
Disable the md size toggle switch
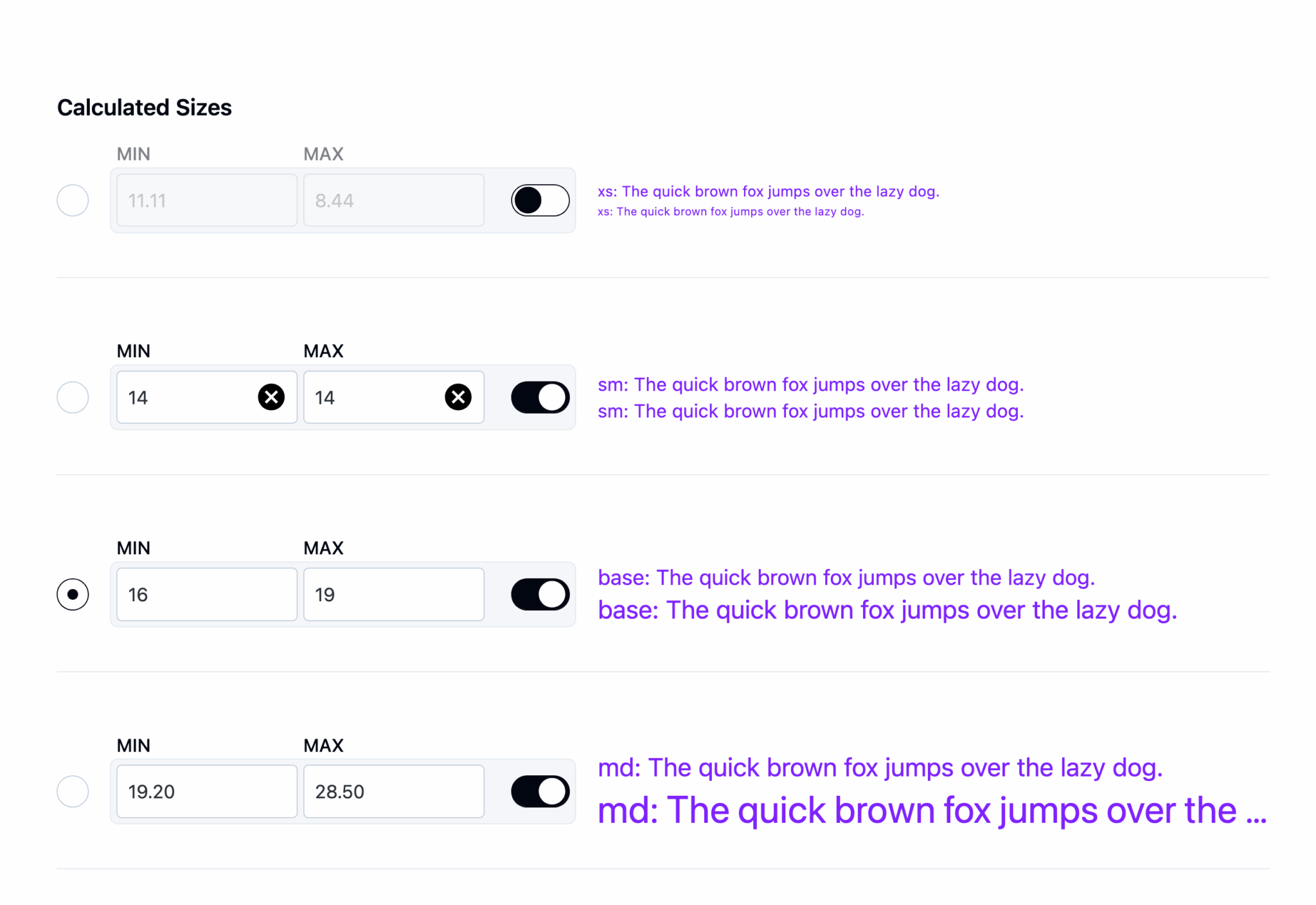539,791
